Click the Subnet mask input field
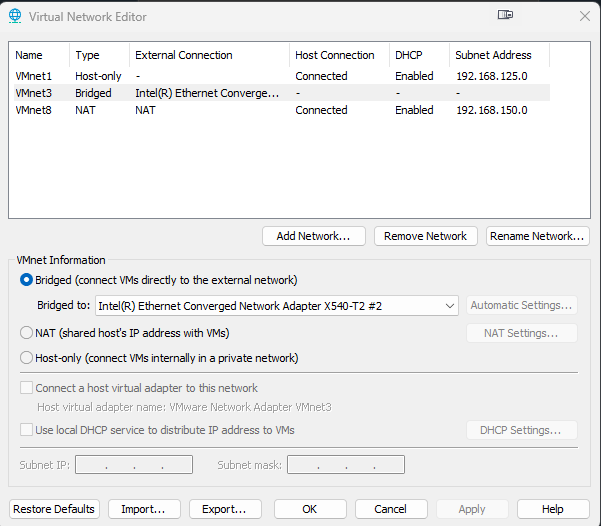 click(346, 464)
